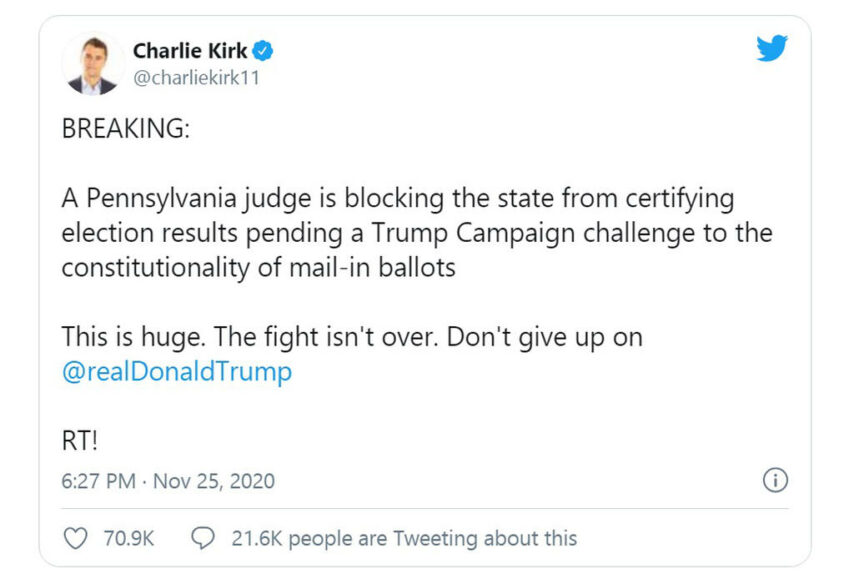Visit the @realDonaldTrump mention link
Screen dimensions: 854x584
click(177, 372)
